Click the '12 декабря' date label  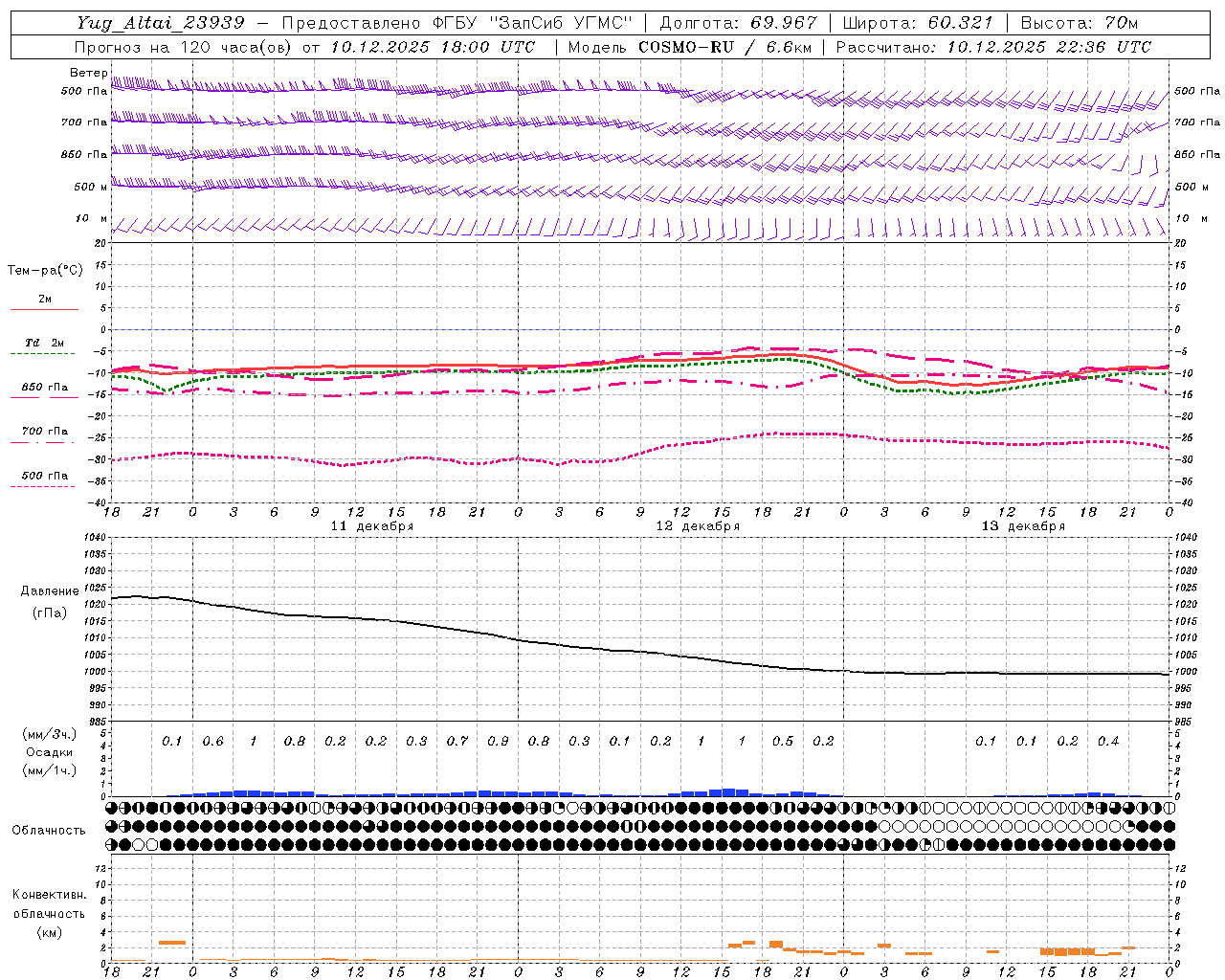[698, 526]
